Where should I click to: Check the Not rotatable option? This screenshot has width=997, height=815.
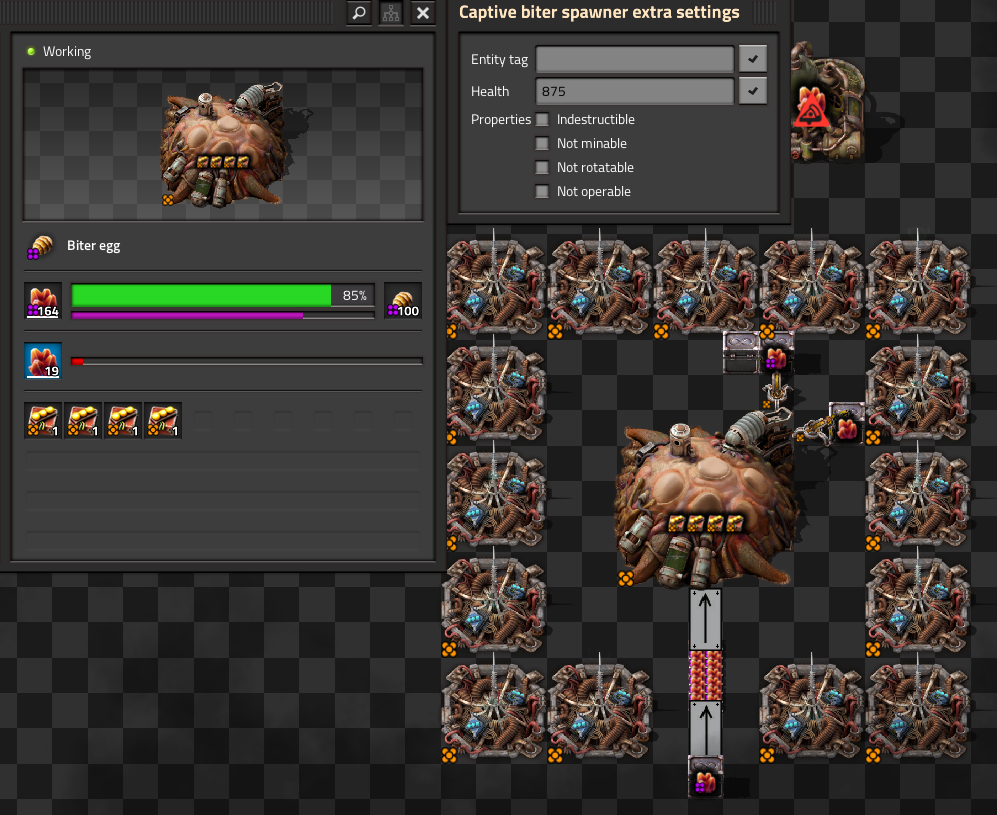click(x=542, y=168)
